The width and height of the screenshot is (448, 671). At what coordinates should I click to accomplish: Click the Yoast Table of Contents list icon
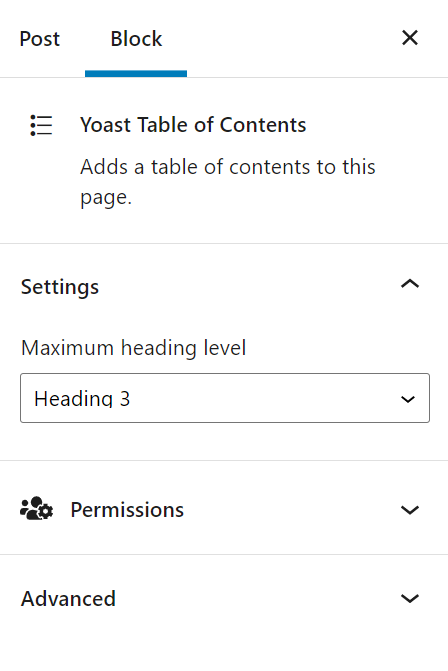41,125
